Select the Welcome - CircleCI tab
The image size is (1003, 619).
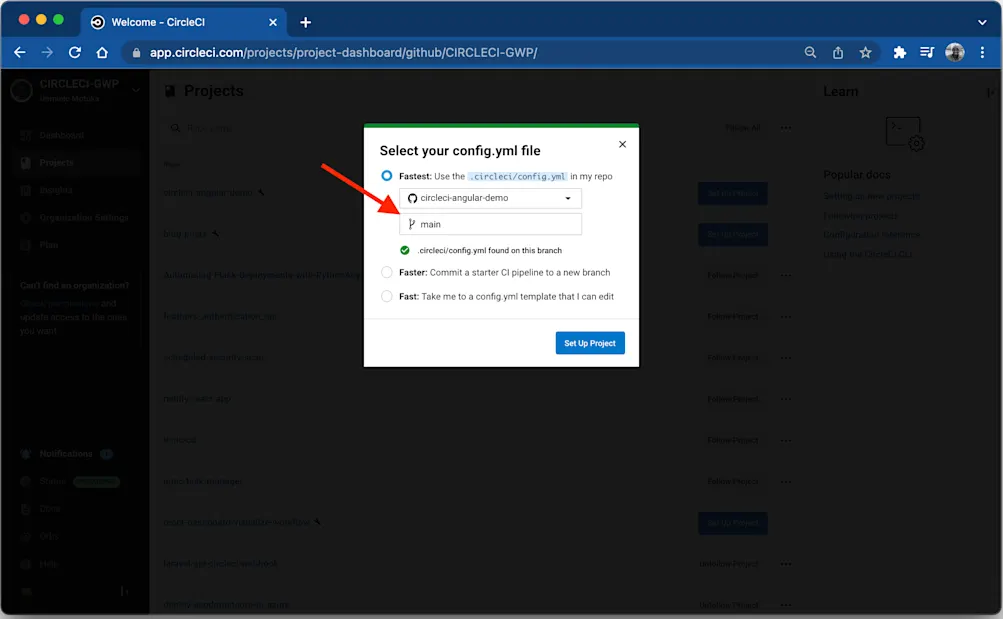tap(184, 22)
